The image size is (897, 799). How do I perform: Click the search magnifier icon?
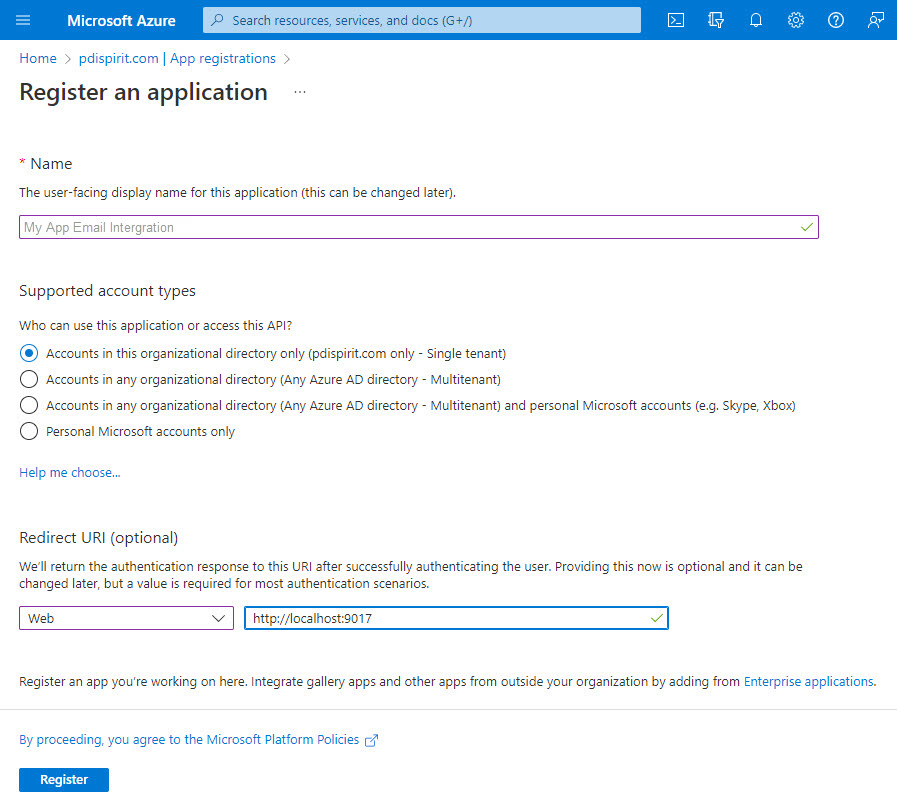(x=217, y=20)
